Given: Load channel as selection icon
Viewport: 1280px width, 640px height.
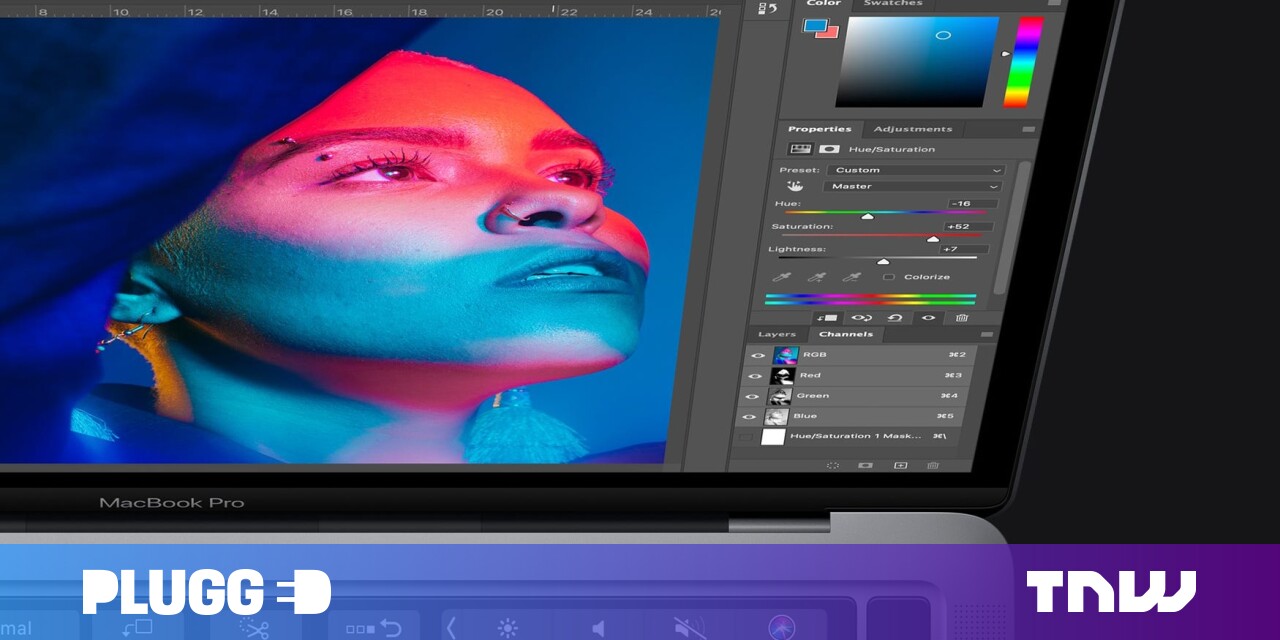Looking at the screenshot, I should (x=832, y=466).
